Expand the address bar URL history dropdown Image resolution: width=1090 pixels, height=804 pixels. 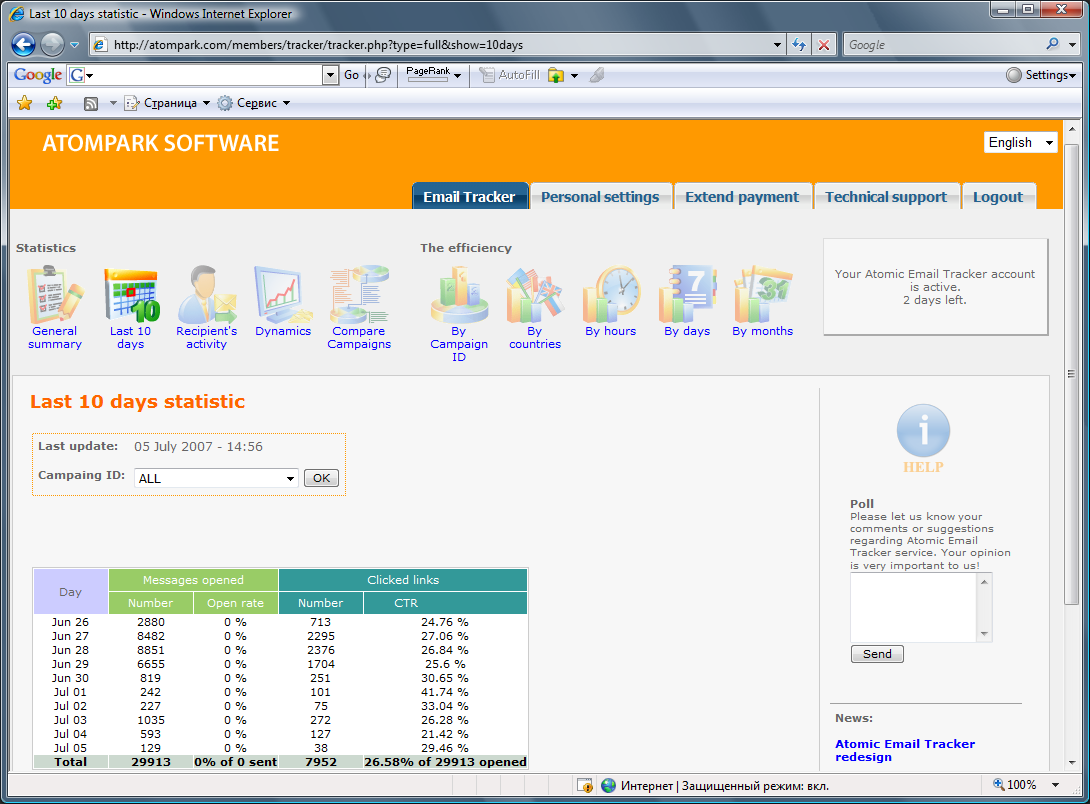tap(777, 45)
